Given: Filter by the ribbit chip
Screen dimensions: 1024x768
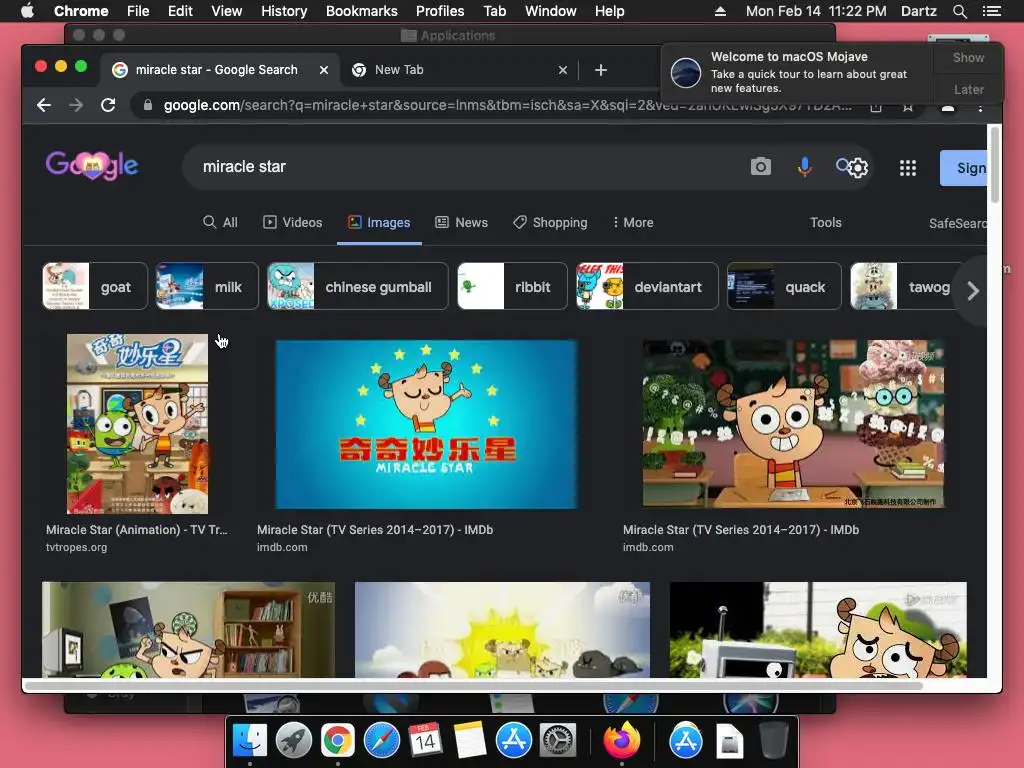Looking at the screenshot, I should 512,286.
